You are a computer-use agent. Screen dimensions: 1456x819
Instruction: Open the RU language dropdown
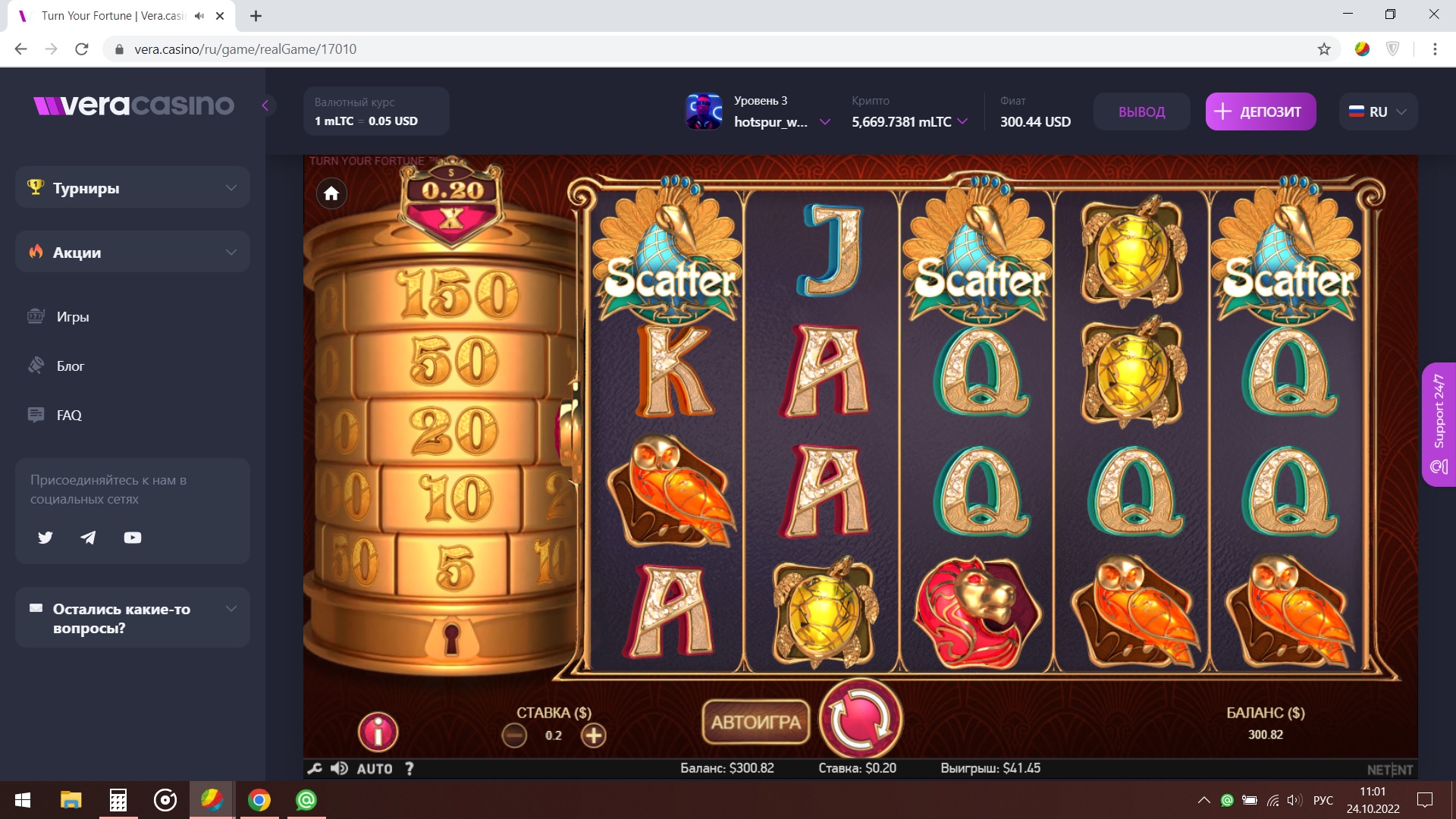[1378, 111]
